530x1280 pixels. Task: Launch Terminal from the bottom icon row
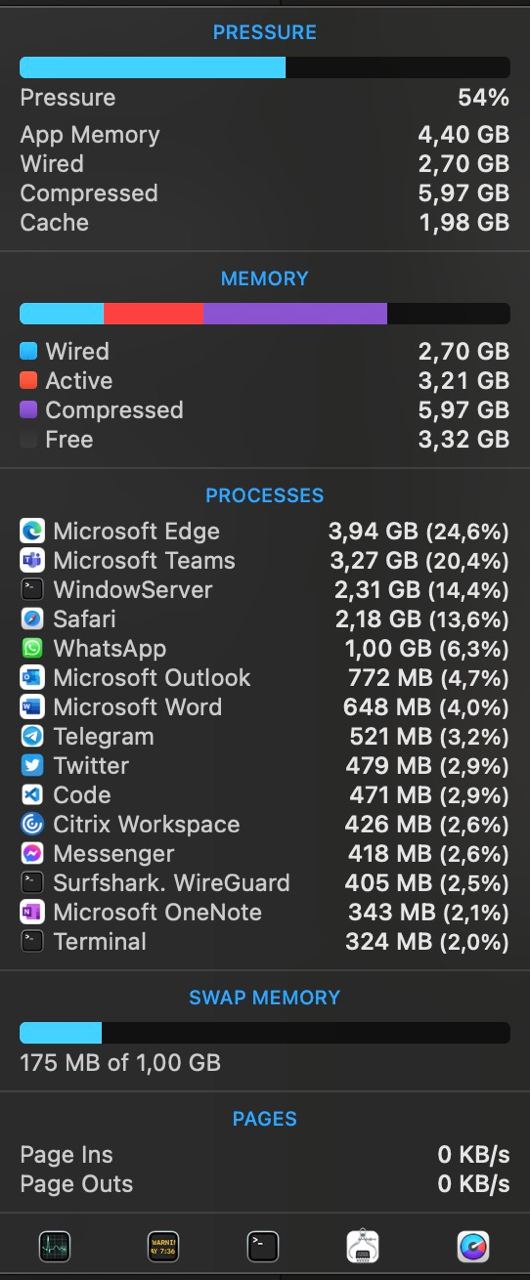click(263, 1246)
